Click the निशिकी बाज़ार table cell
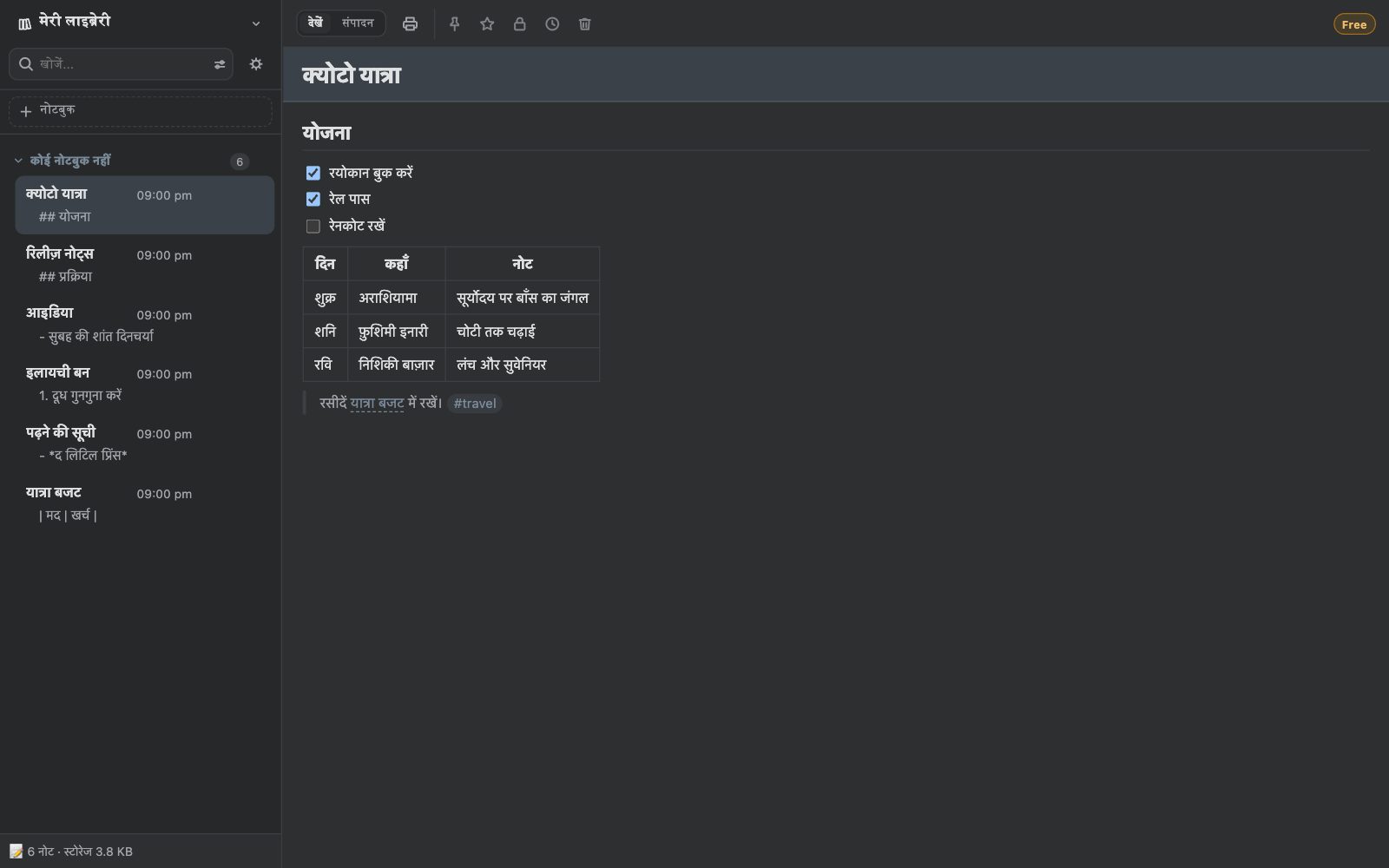This screenshot has width=1389, height=868. coord(397,365)
